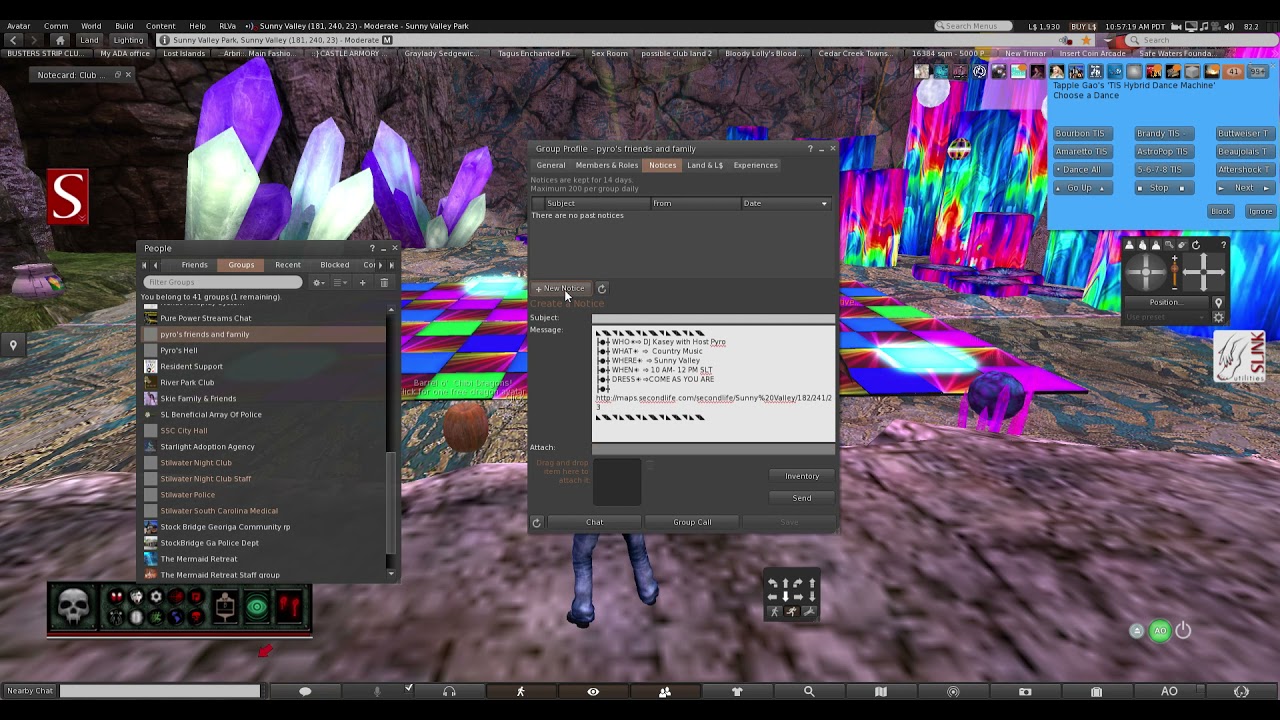Add landmark using the orange star icon
The height and width of the screenshot is (720, 1280).
[1086, 40]
